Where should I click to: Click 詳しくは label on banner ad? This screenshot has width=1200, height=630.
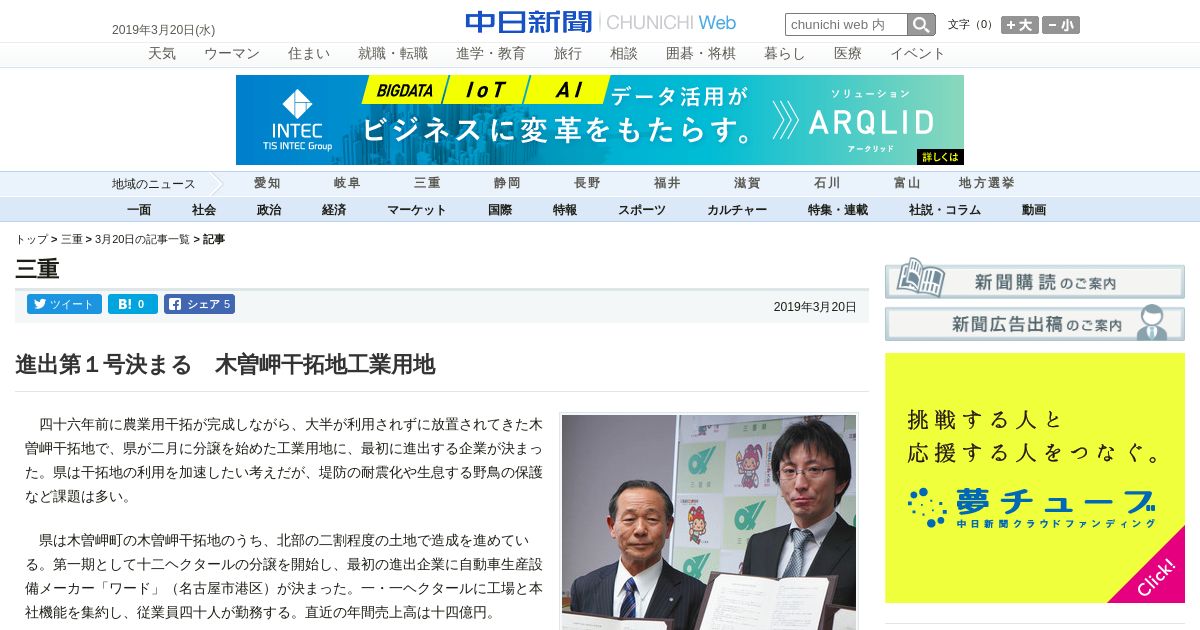[940, 157]
